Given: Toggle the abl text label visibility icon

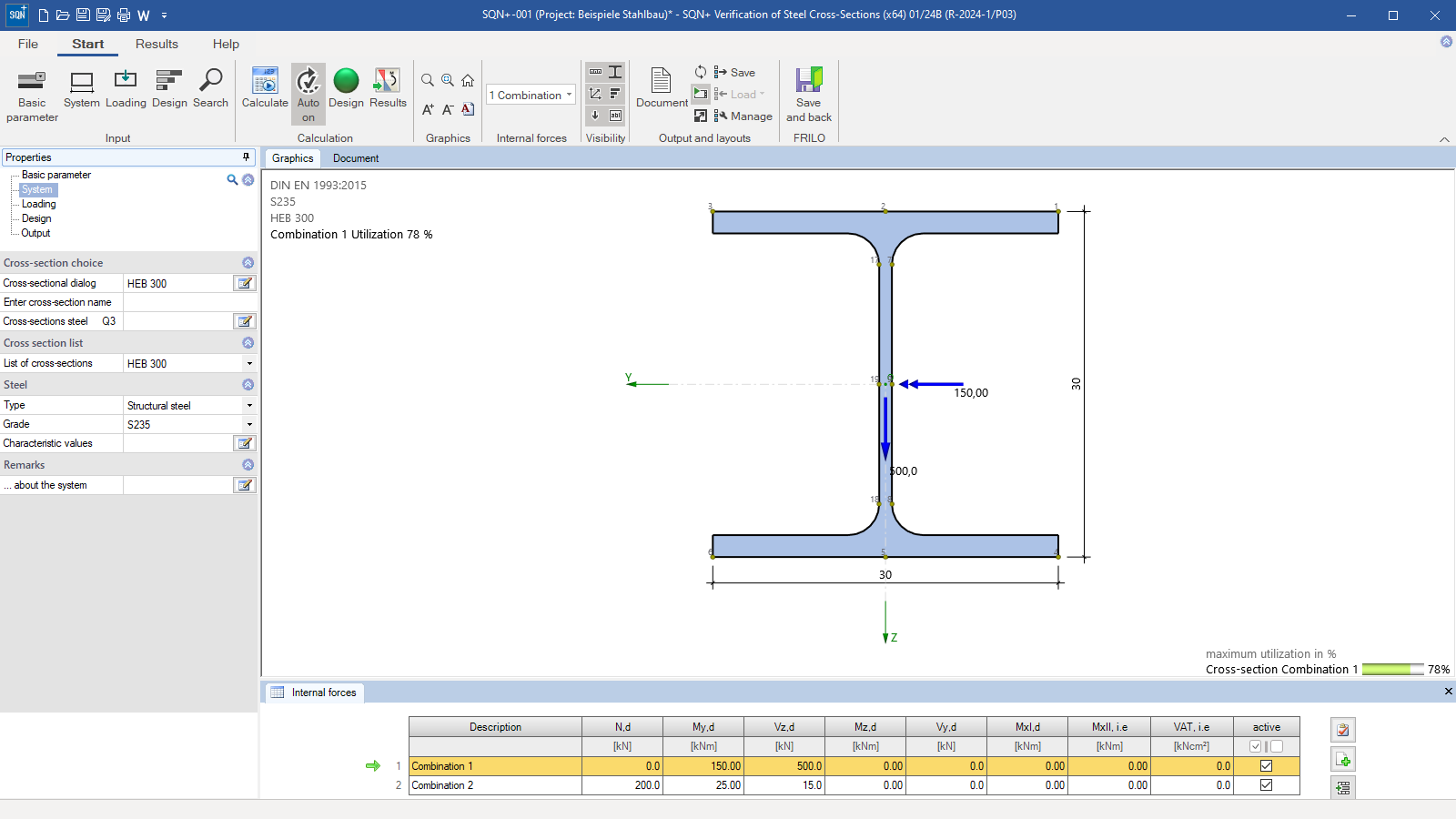Looking at the screenshot, I should tap(615, 116).
